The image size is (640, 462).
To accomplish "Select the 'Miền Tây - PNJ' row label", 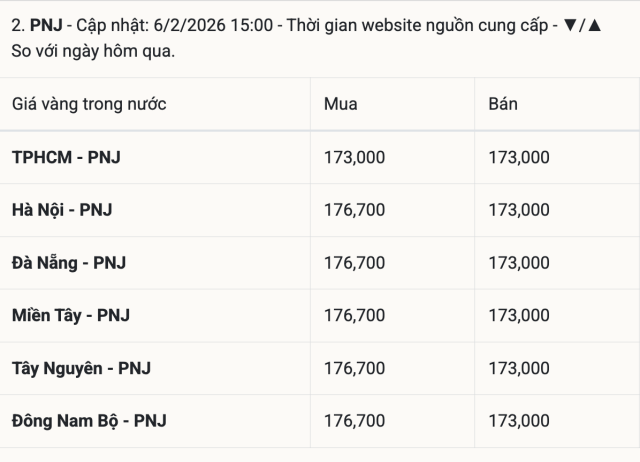I will [70, 315].
